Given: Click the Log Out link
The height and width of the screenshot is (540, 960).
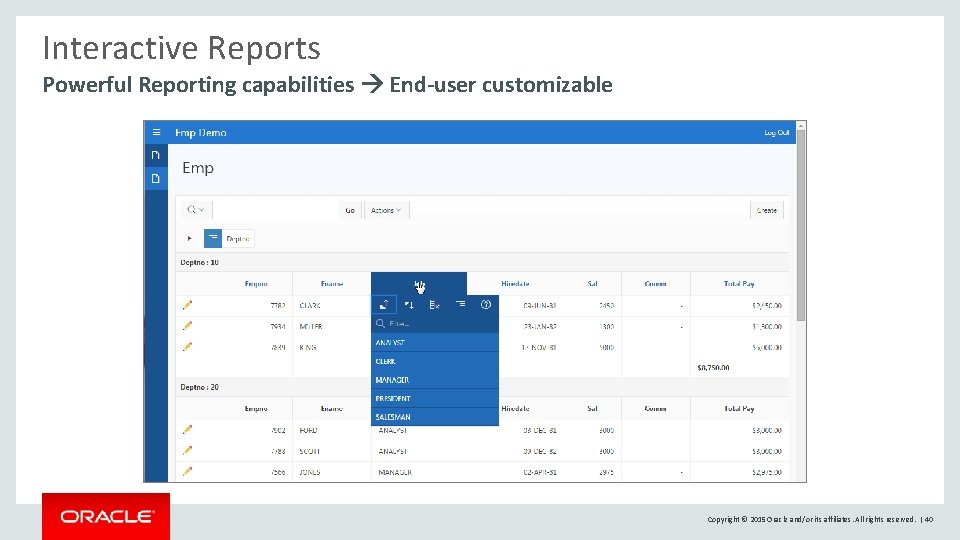Looking at the screenshot, I should (776, 132).
